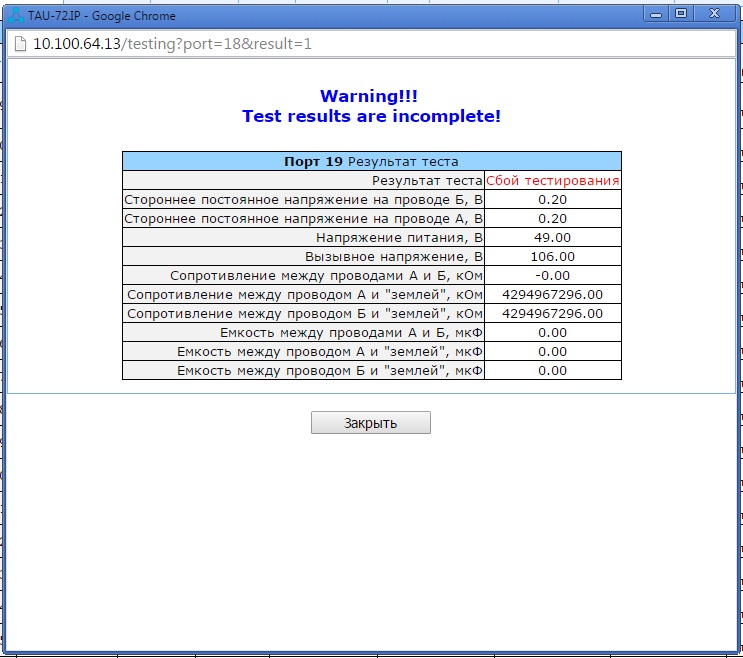Click 'Сопротивление между проводом Б и "землей"' label

[x=305, y=313]
